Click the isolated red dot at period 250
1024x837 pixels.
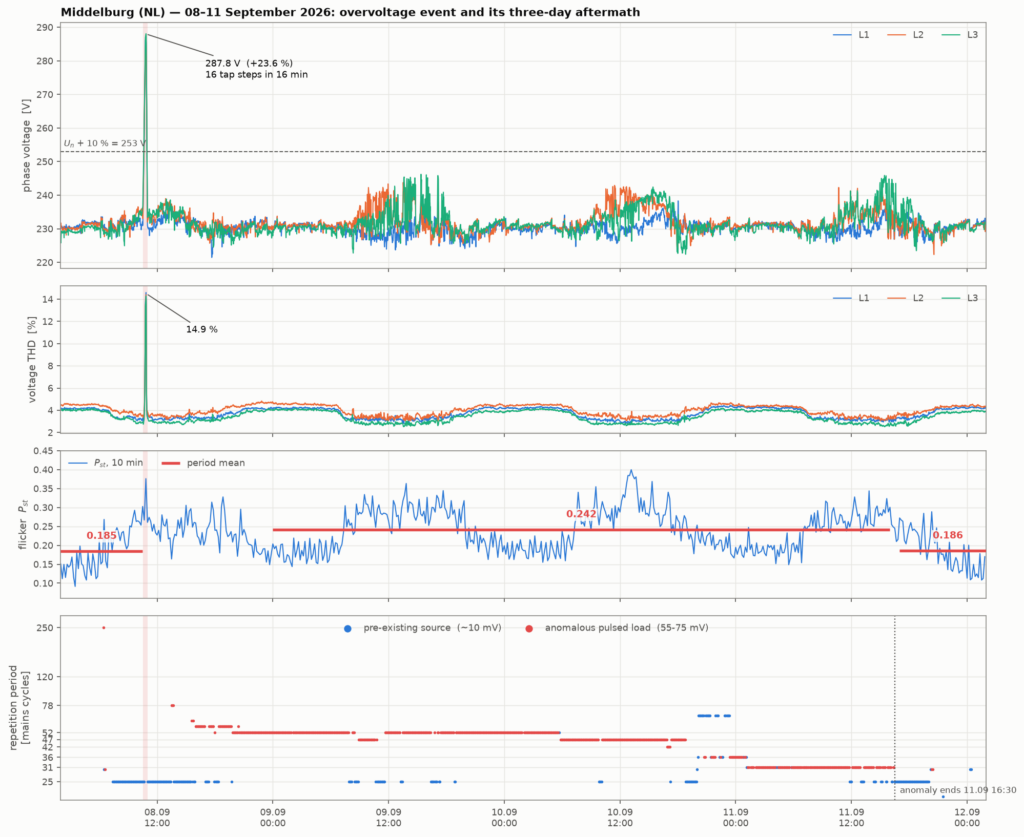104,628
